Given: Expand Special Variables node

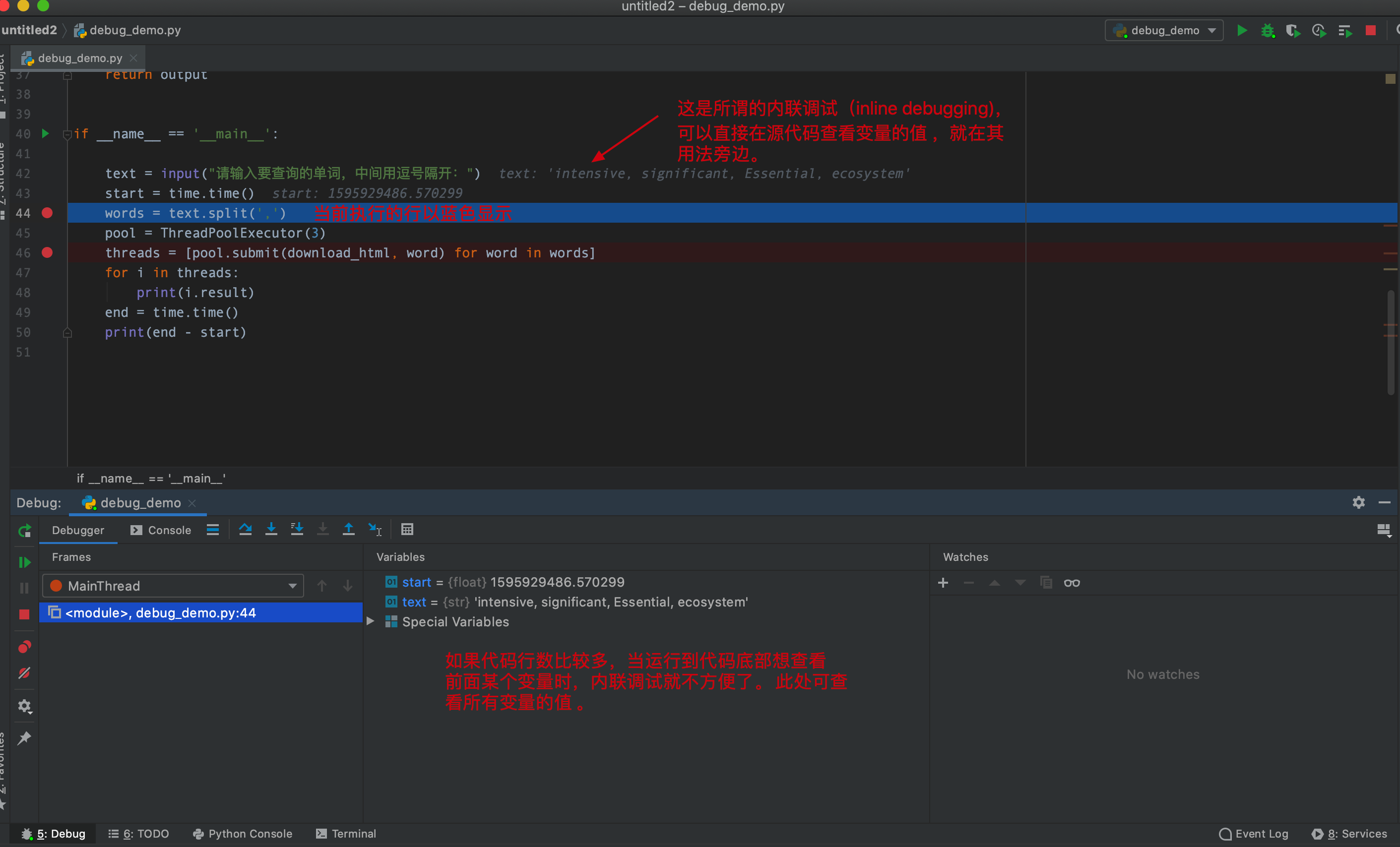Looking at the screenshot, I should pyautogui.click(x=371, y=621).
